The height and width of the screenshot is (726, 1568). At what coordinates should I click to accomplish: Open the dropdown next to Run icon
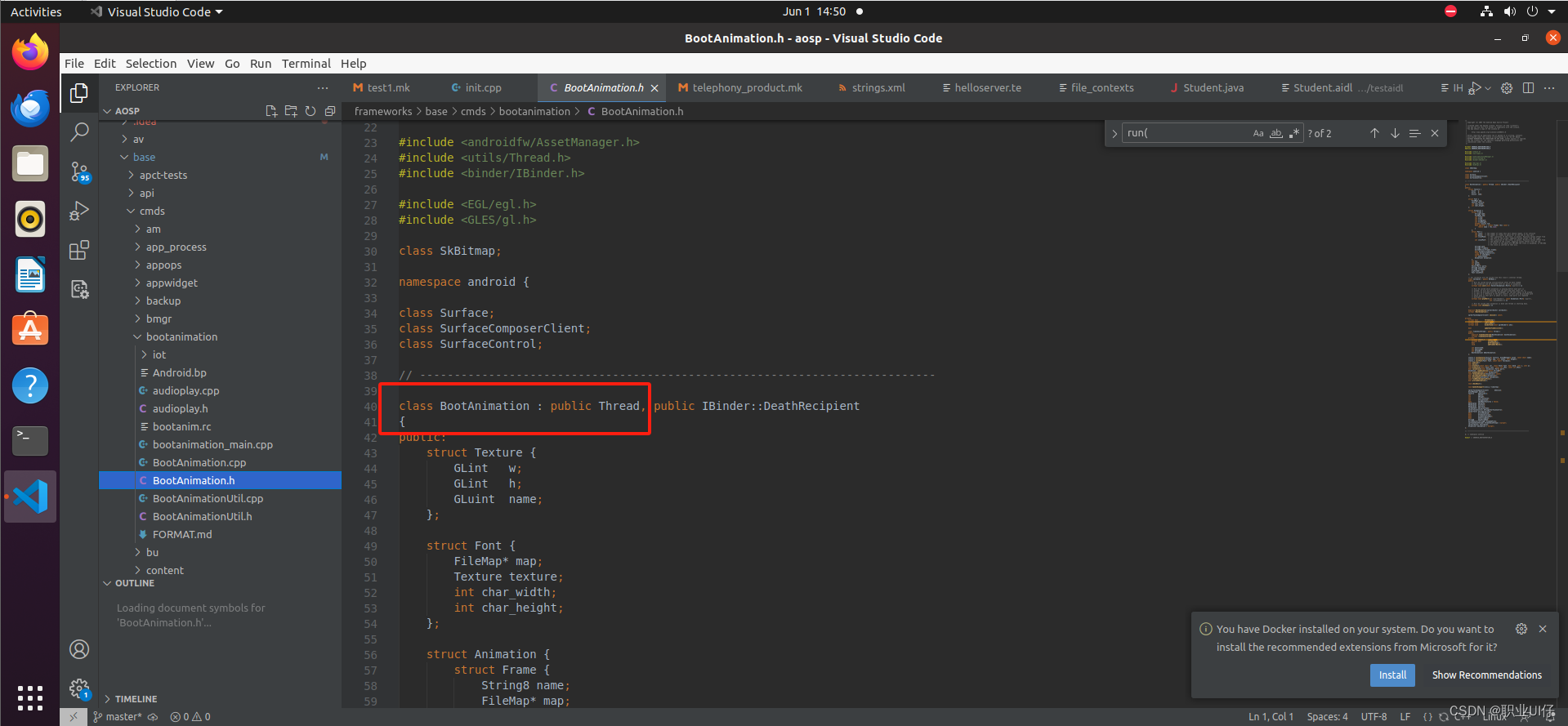point(1488,88)
